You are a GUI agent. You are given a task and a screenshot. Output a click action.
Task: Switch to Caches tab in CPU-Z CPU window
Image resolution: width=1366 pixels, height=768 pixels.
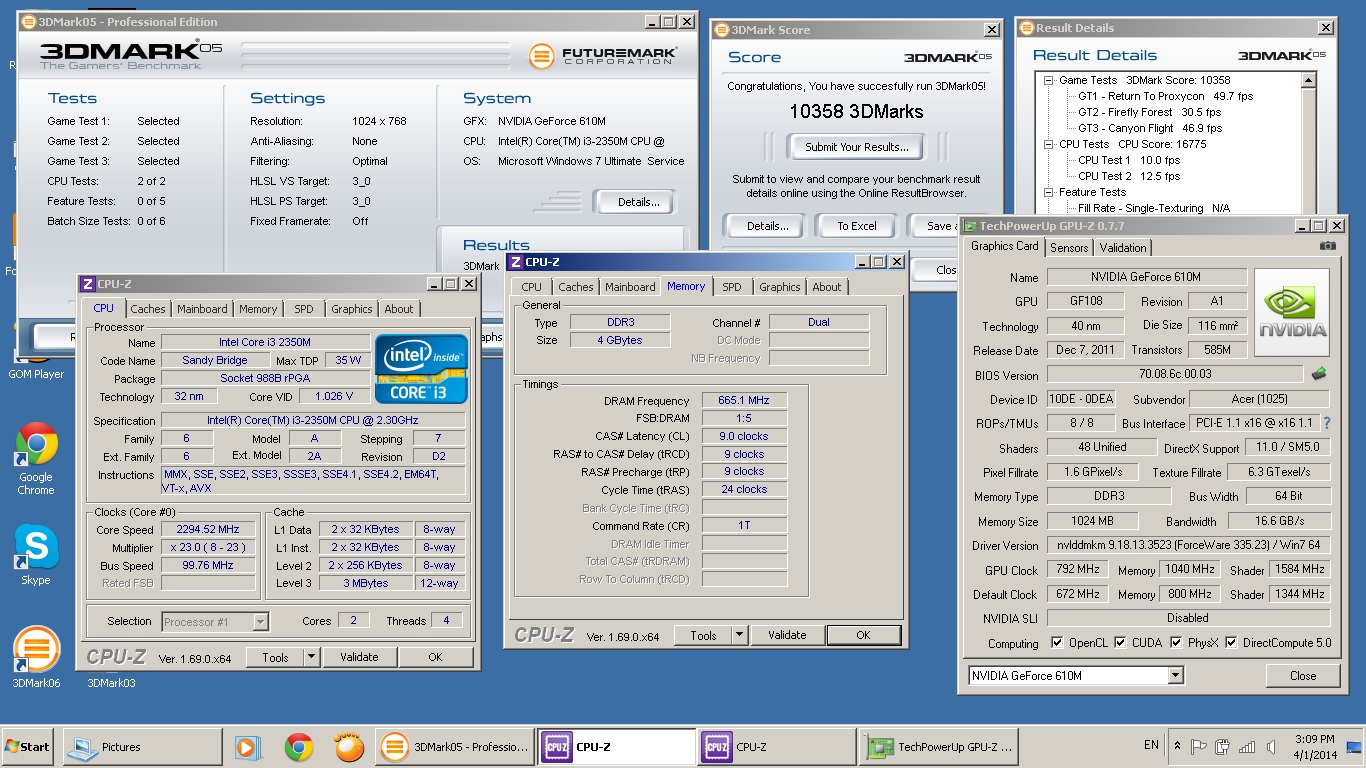coord(148,309)
